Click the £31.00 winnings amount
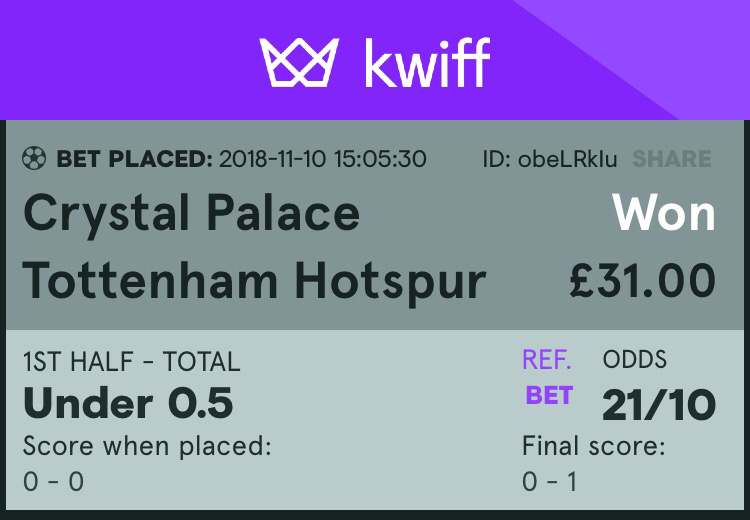750x520 pixels. pos(642,280)
